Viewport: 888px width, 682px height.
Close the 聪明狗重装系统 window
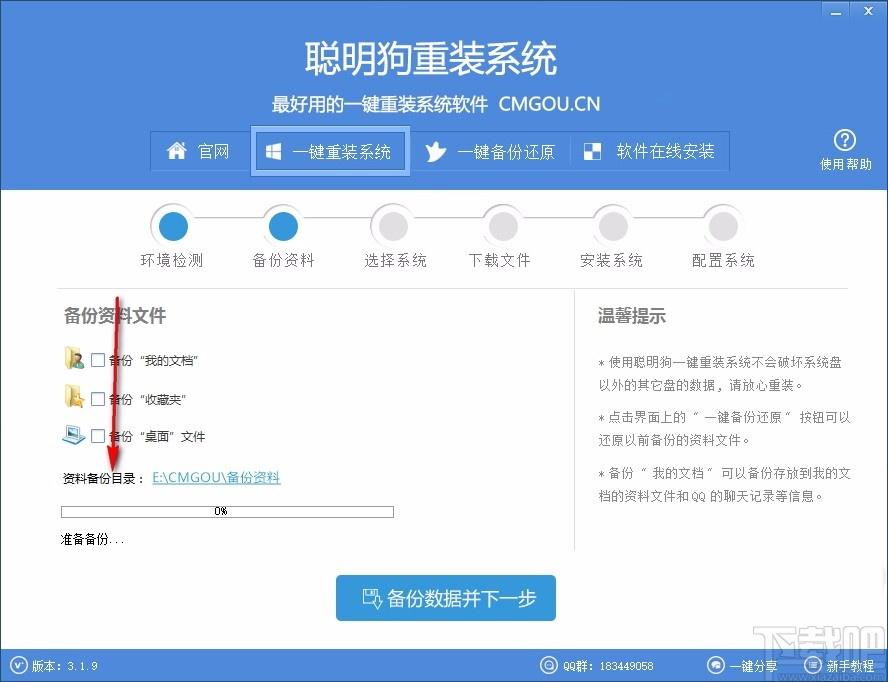868,11
